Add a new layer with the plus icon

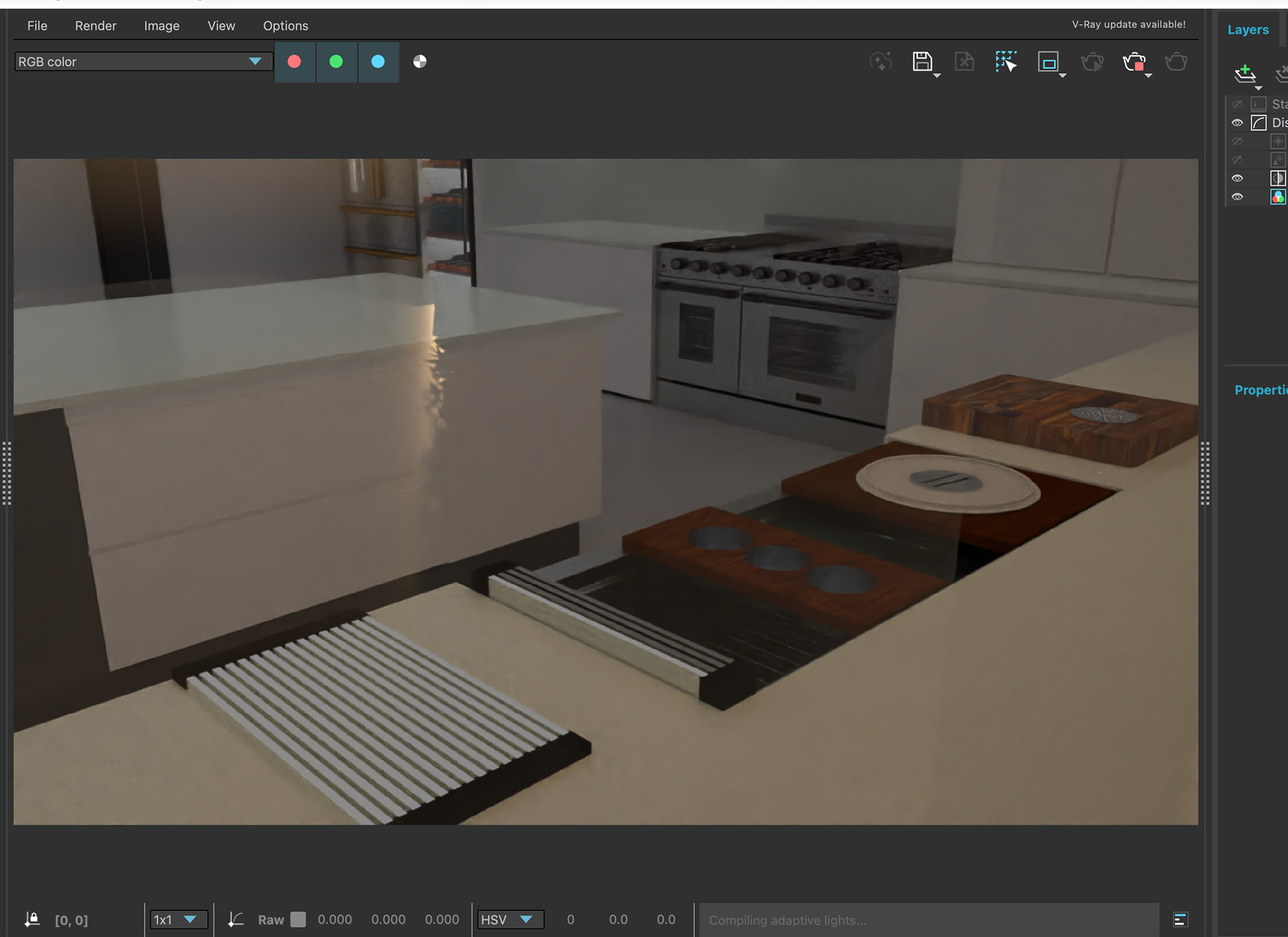1245,73
